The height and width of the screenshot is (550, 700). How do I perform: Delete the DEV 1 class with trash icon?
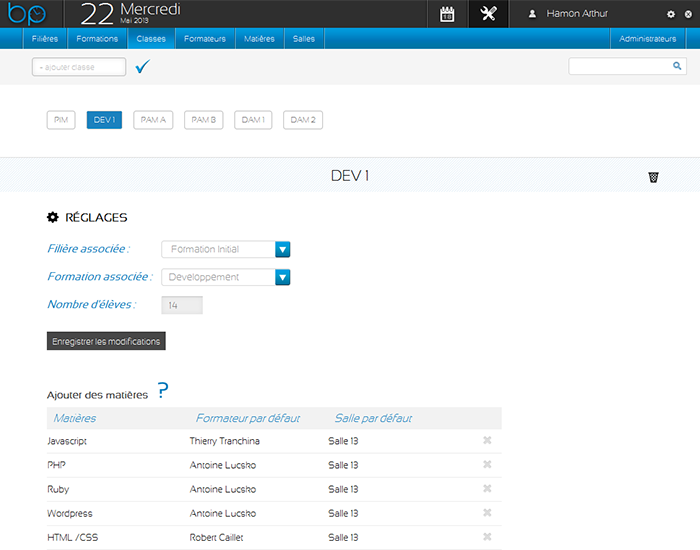[653, 177]
